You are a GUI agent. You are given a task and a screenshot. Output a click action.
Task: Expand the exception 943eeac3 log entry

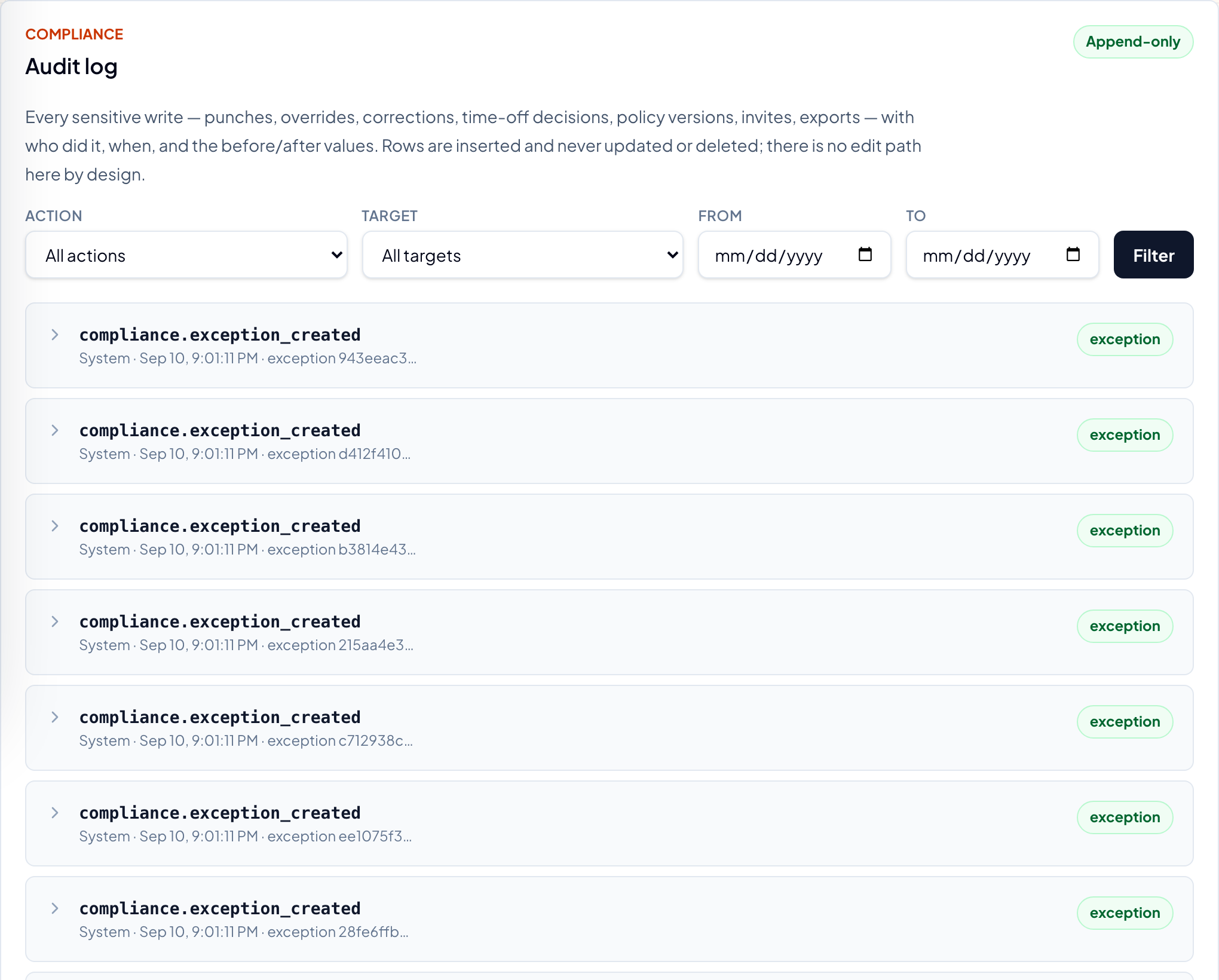click(55, 335)
